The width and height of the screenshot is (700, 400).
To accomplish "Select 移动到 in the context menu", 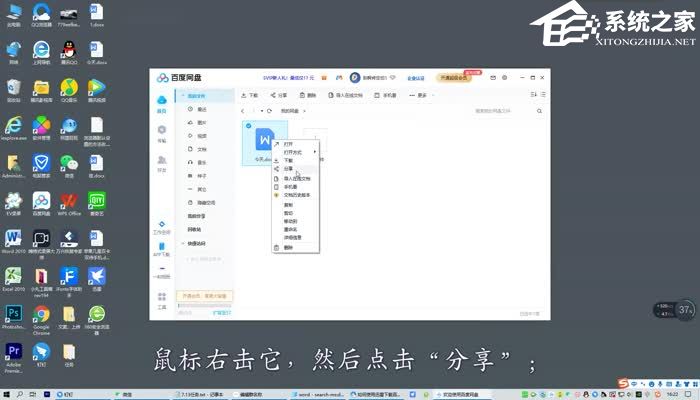I will click(290, 221).
